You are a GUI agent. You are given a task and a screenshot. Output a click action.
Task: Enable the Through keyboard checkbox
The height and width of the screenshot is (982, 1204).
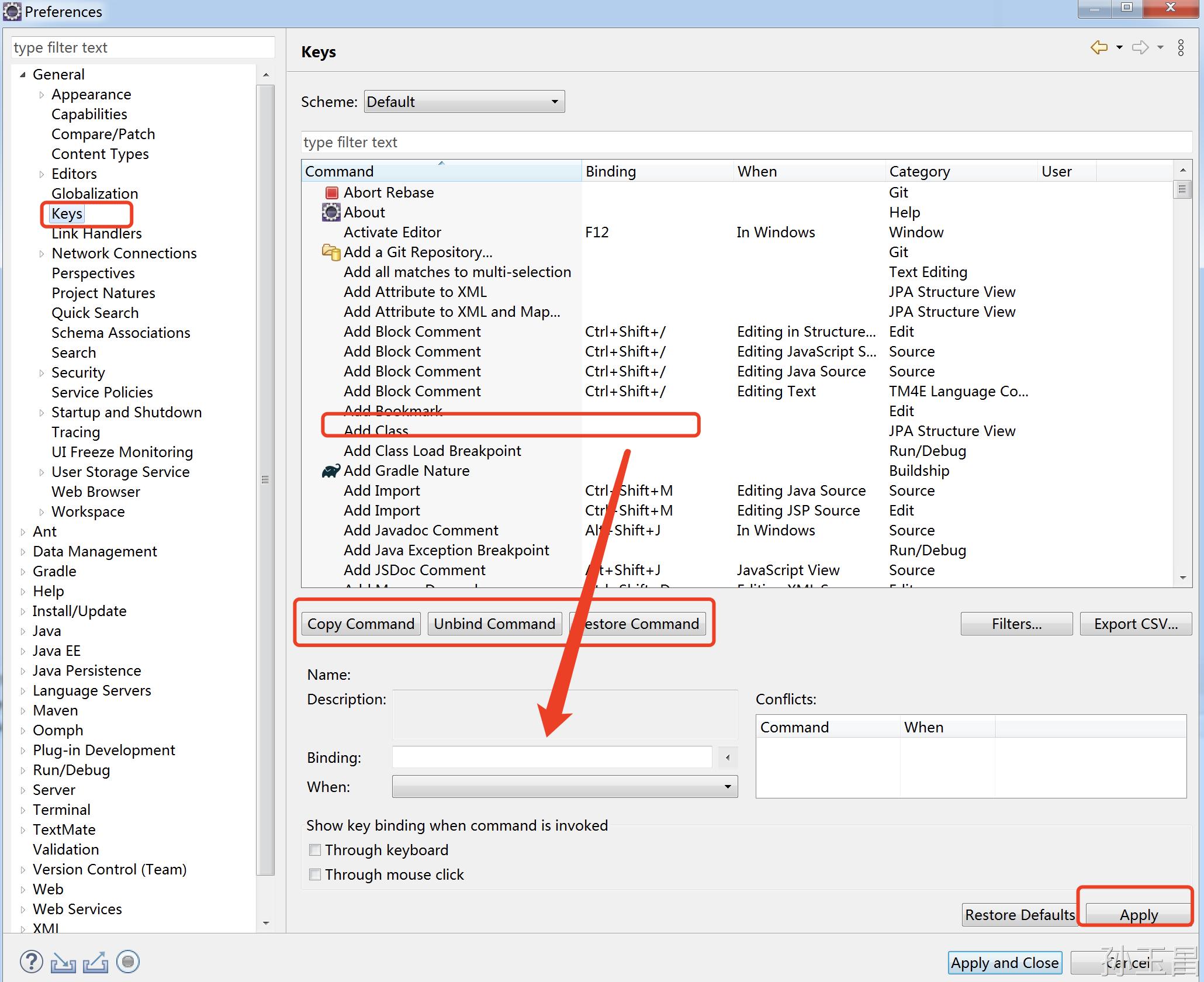315,850
